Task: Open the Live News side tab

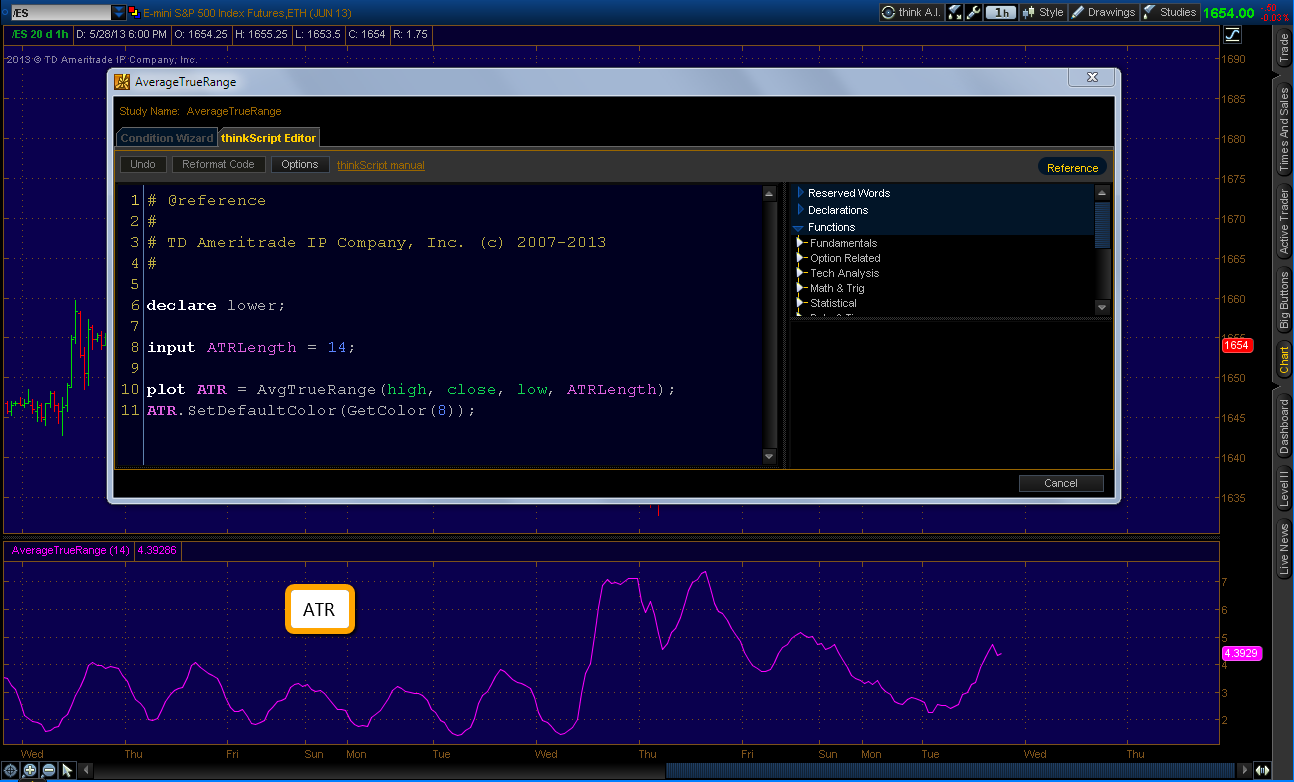Action: tap(1284, 549)
